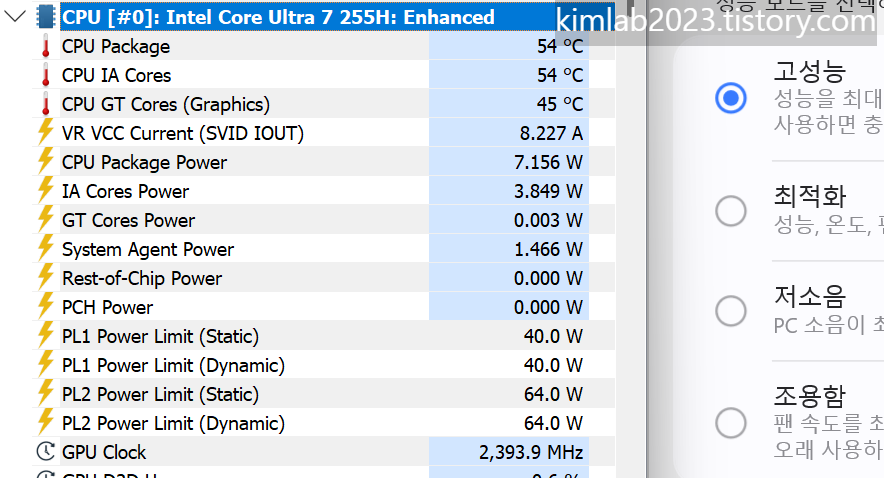This screenshot has height=478, width=884.
Task: Click the 조용함 mode label
Action: 810,396
